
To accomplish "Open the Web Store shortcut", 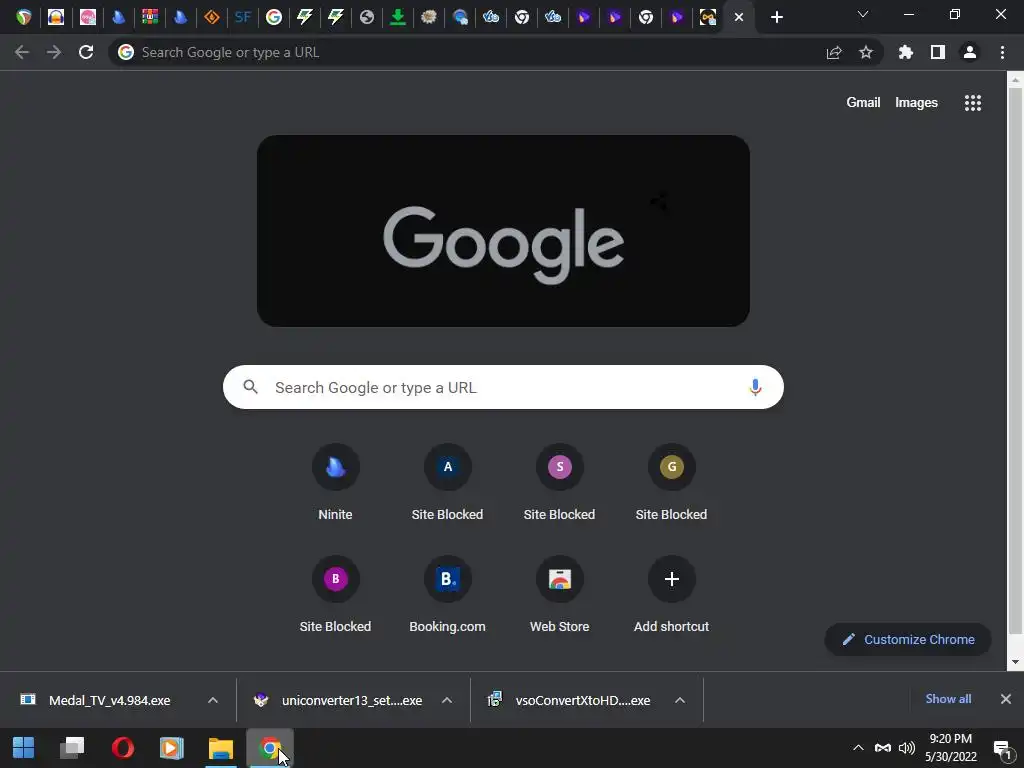I will tap(559, 594).
